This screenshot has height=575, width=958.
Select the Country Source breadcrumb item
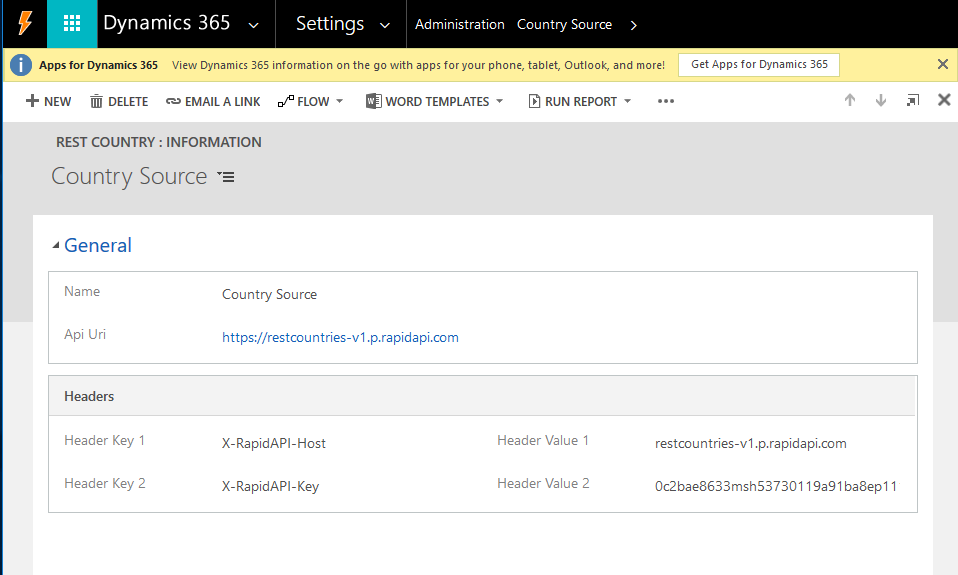(564, 24)
